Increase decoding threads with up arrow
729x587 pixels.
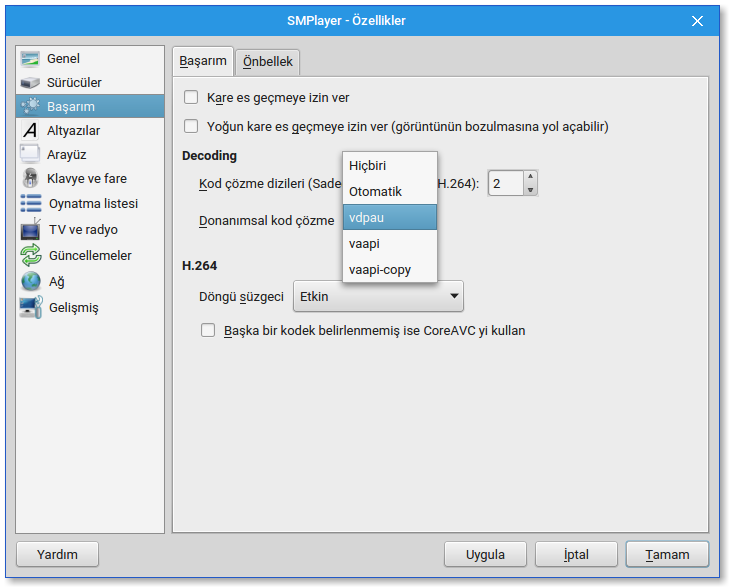click(x=530, y=177)
